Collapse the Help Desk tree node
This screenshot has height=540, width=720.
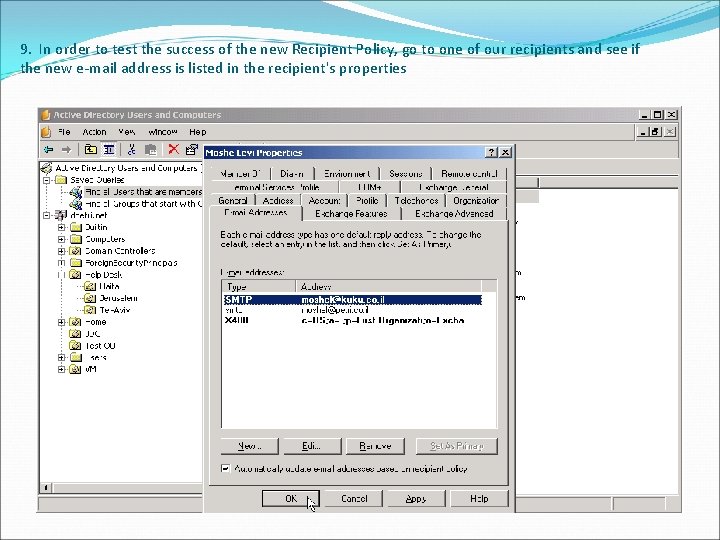click(x=61, y=275)
